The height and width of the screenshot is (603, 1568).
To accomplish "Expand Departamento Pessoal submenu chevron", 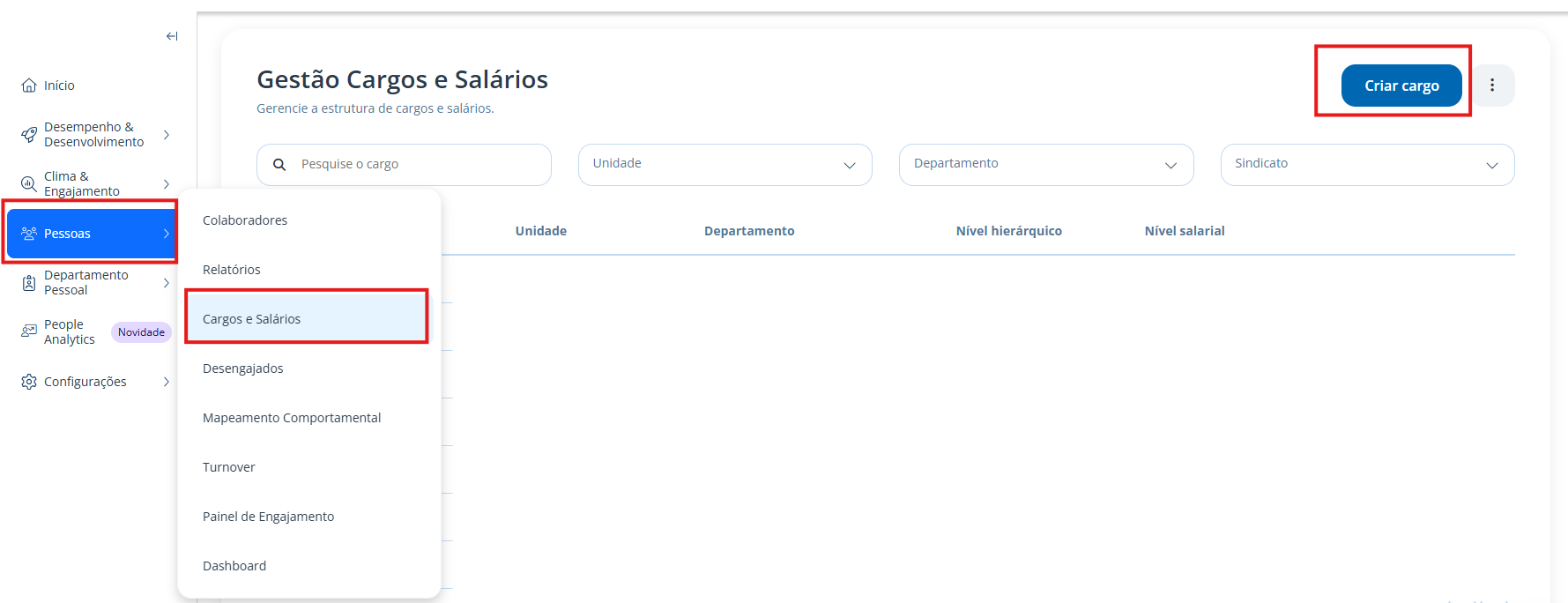I will pyautogui.click(x=167, y=283).
